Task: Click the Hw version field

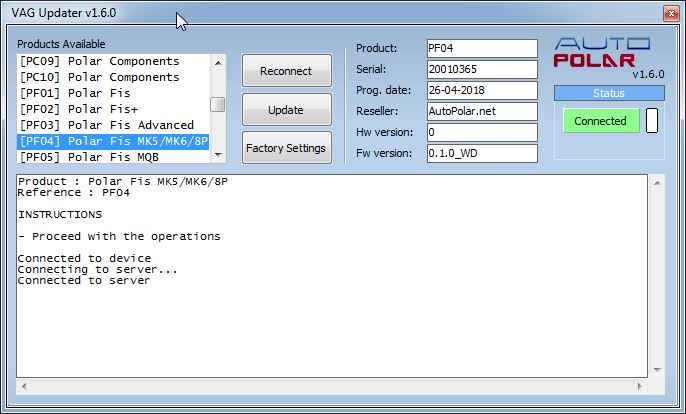Action: (482, 132)
